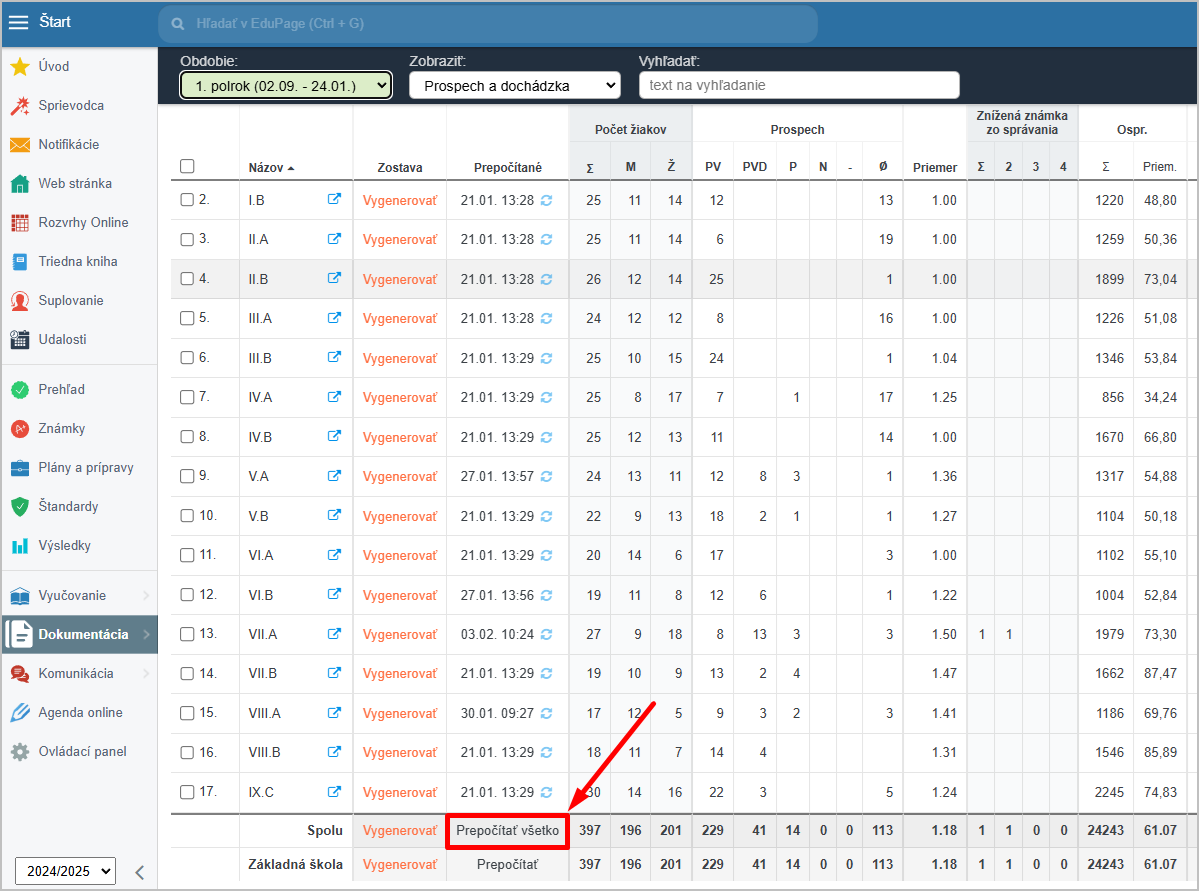Open class VII.A via external link icon
The height and width of the screenshot is (891, 1199).
[335, 634]
